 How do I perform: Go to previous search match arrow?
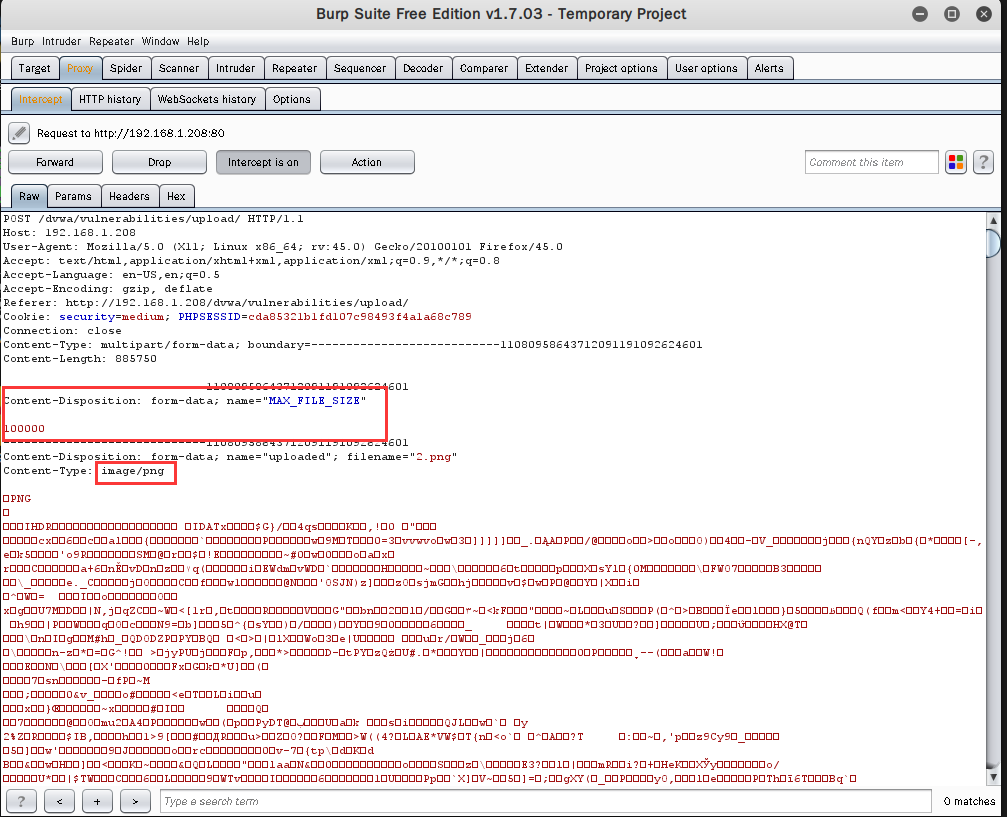tap(60, 801)
